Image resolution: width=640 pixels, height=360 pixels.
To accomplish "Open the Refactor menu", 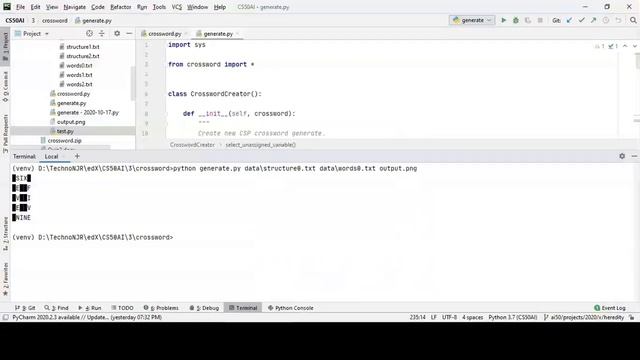I will point(121,7).
